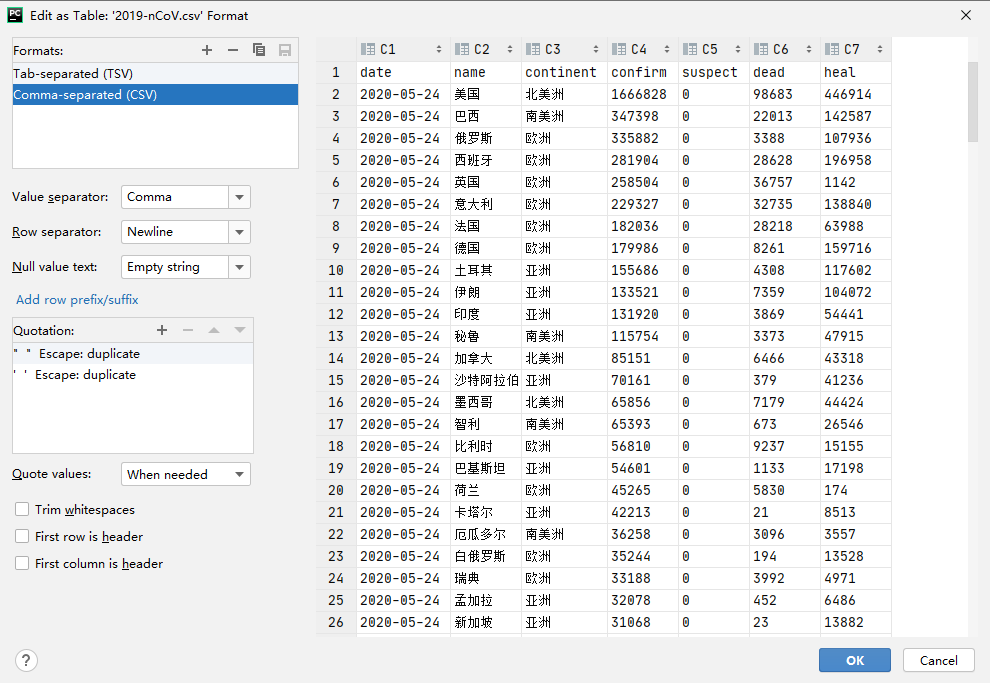Click the 'continent' header cell
The height and width of the screenshot is (683, 990).
pos(564,72)
